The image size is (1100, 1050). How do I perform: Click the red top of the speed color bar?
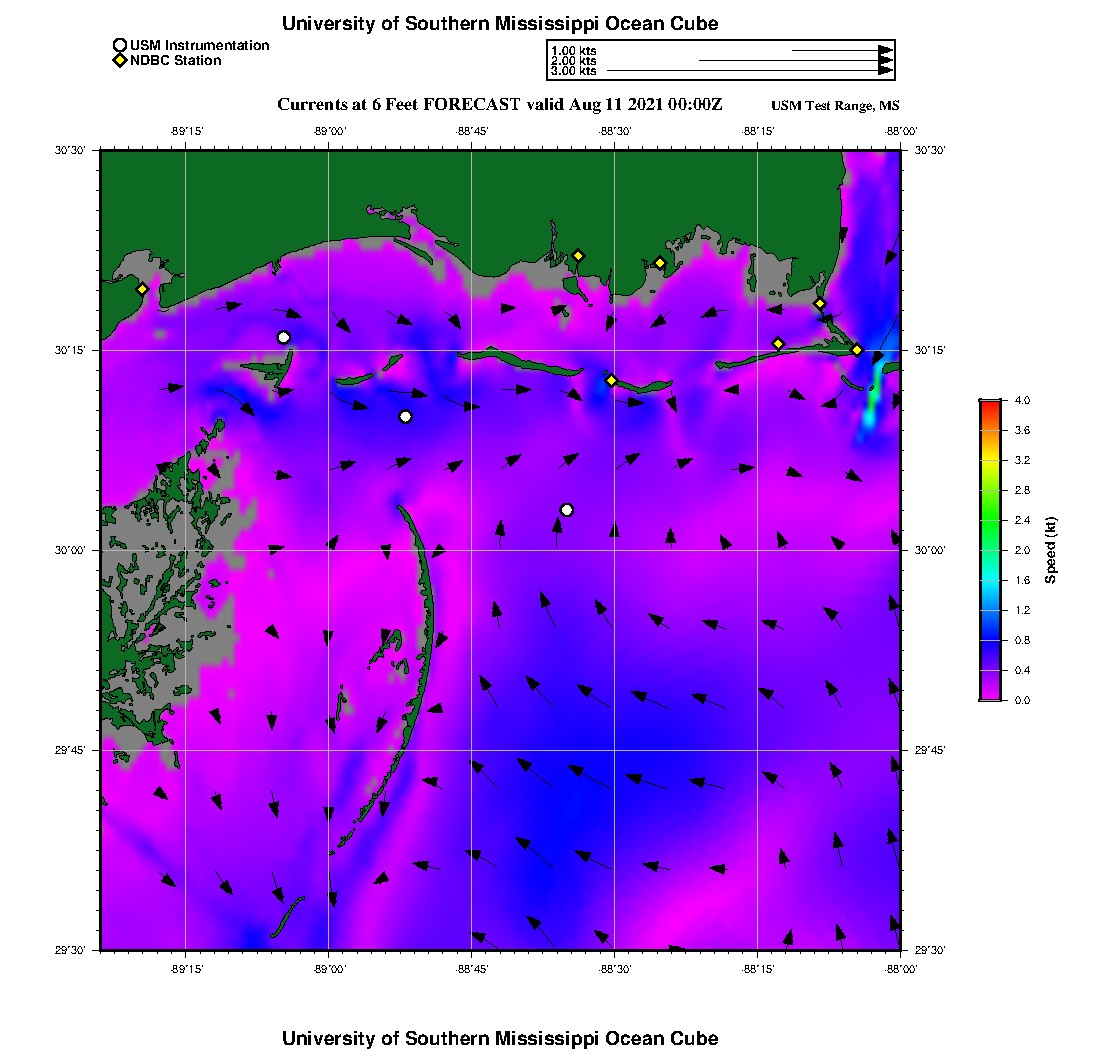point(990,404)
